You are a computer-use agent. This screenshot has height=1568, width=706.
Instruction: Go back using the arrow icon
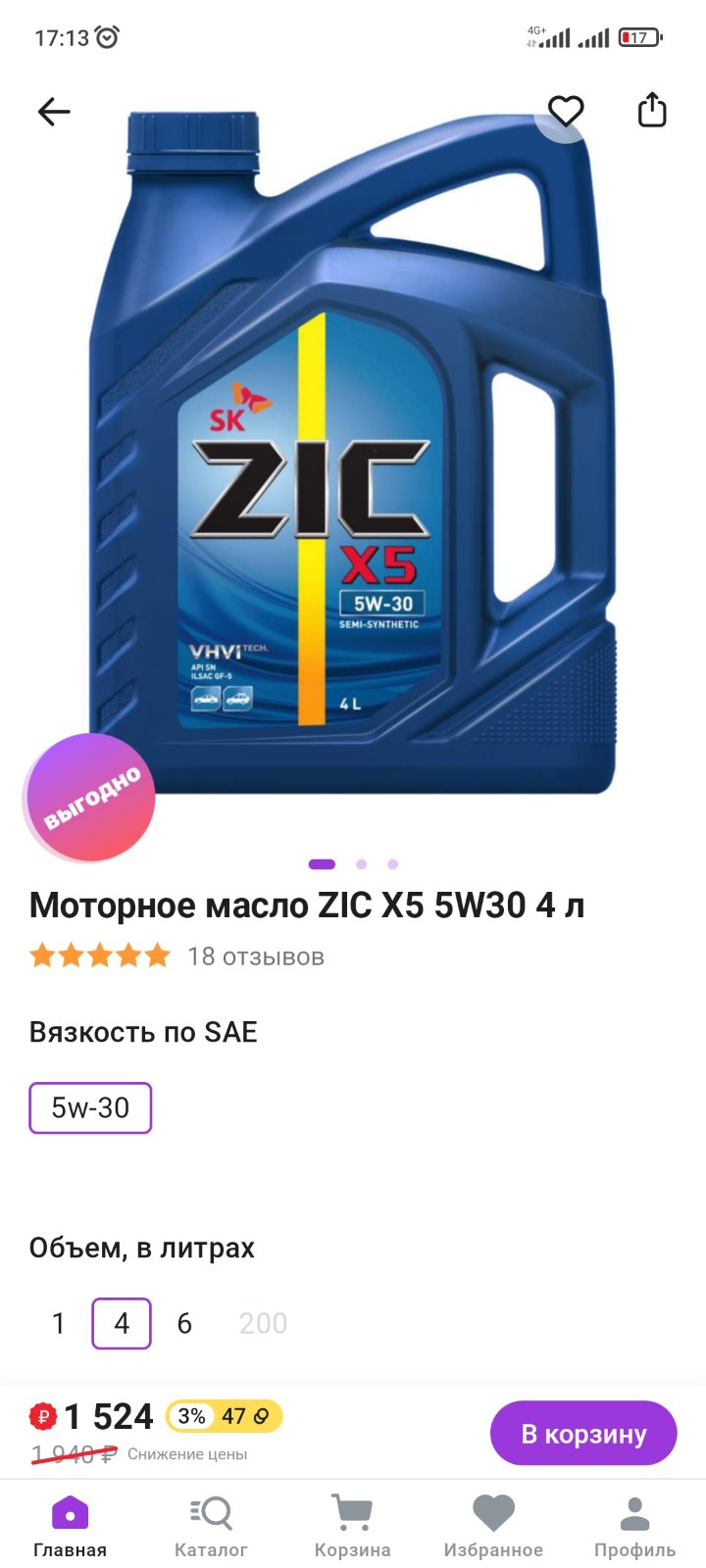pos(54,112)
